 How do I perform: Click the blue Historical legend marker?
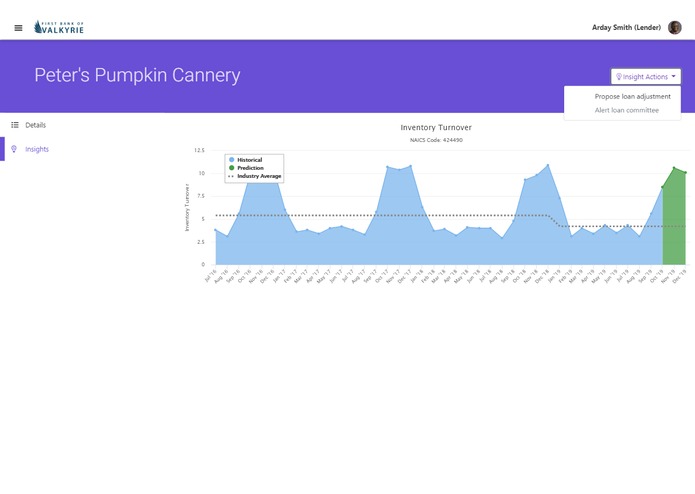(231, 159)
